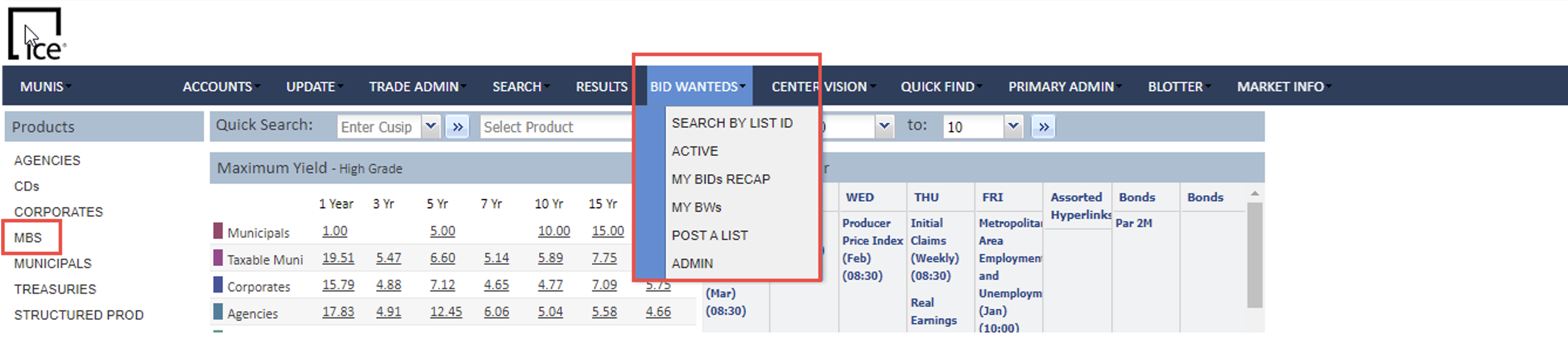
Task: Open CDs product
Action: [26, 187]
